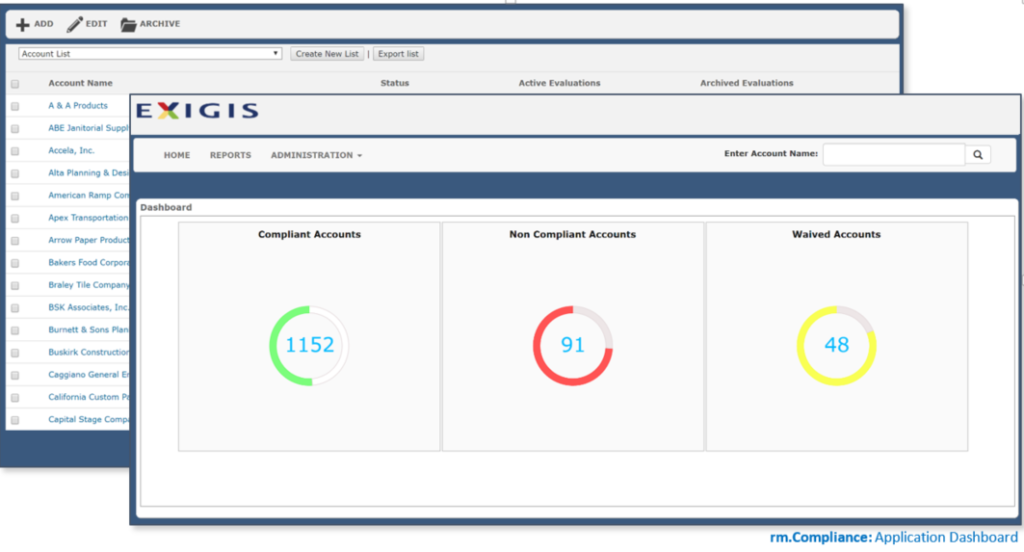
Task: Open the Reports menu item
Action: click(x=231, y=155)
